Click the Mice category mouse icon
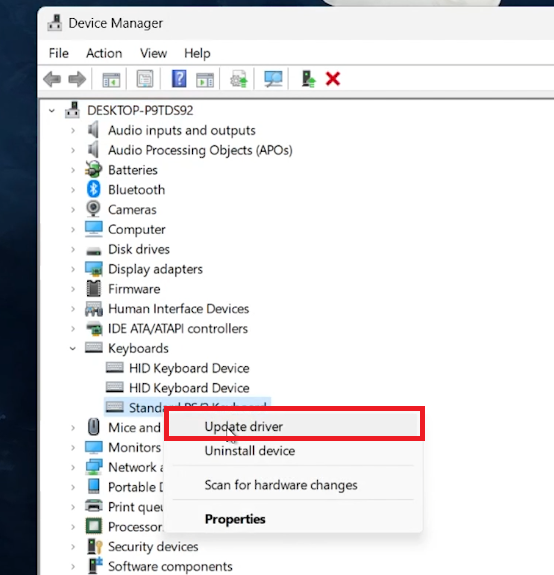554x575 pixels. (x=93, y=427)
